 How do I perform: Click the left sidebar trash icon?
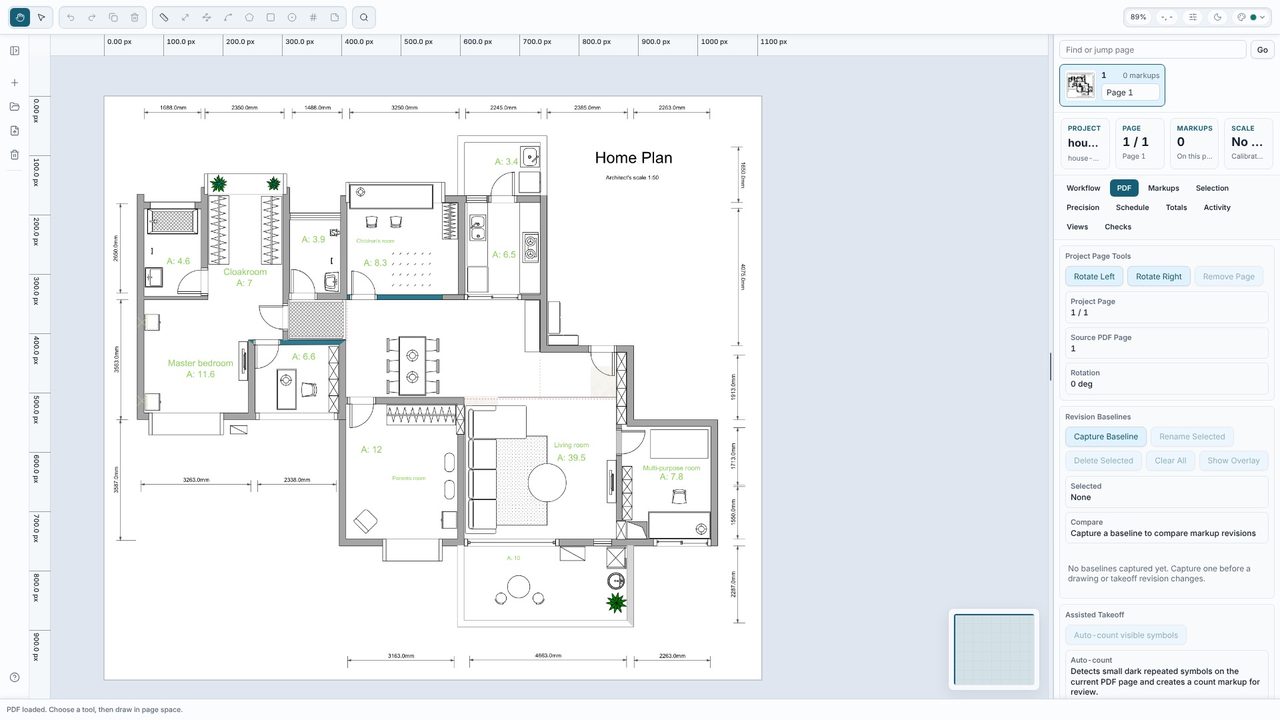tap(15, 155)
